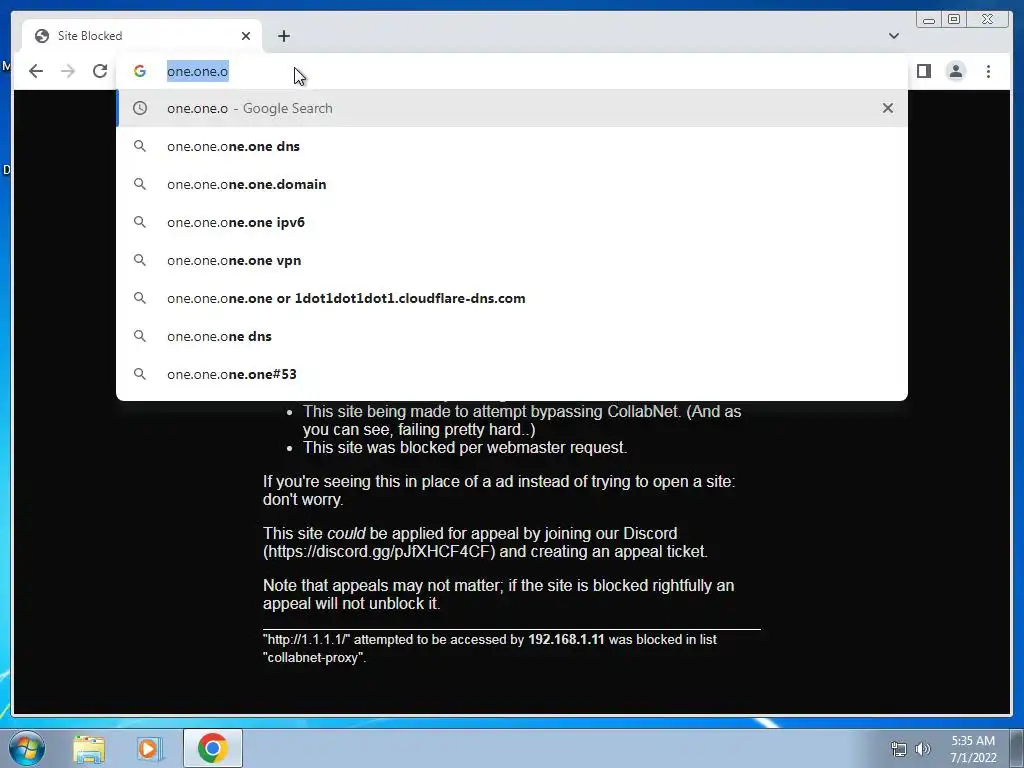Close the Chrome window
This screenshot has height=768, width=1024.
coord(988,20)
